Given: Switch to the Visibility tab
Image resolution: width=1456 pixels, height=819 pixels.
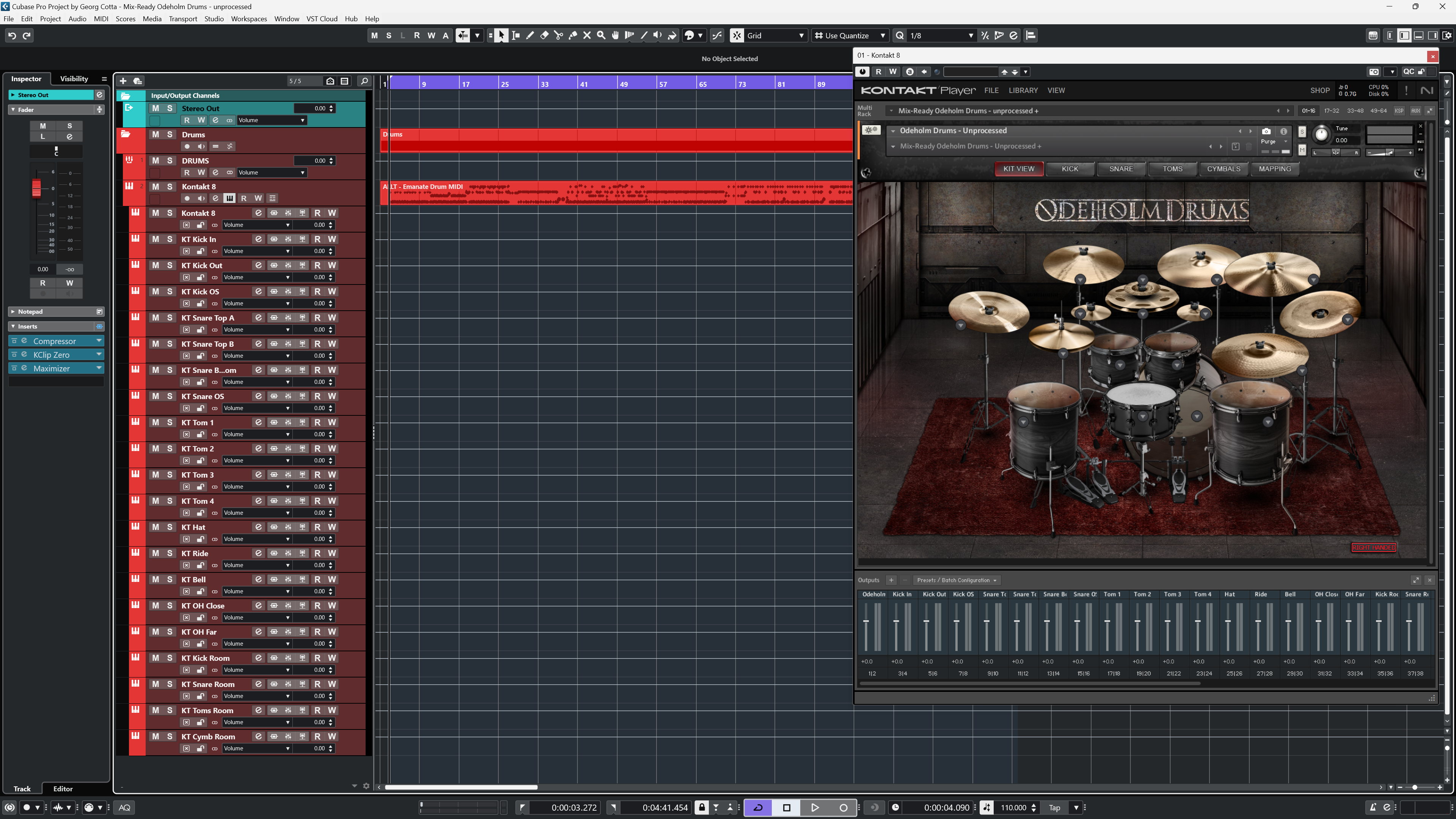Looking at the screenshot, I should click(74, 79).
